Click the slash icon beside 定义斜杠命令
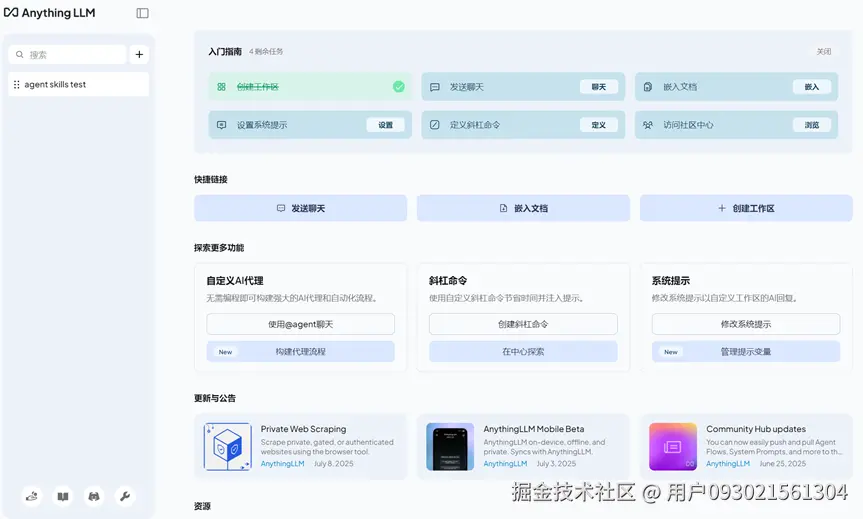Image resolution: width=863 pixels, height=519 pixels. [x=435, y=125]
